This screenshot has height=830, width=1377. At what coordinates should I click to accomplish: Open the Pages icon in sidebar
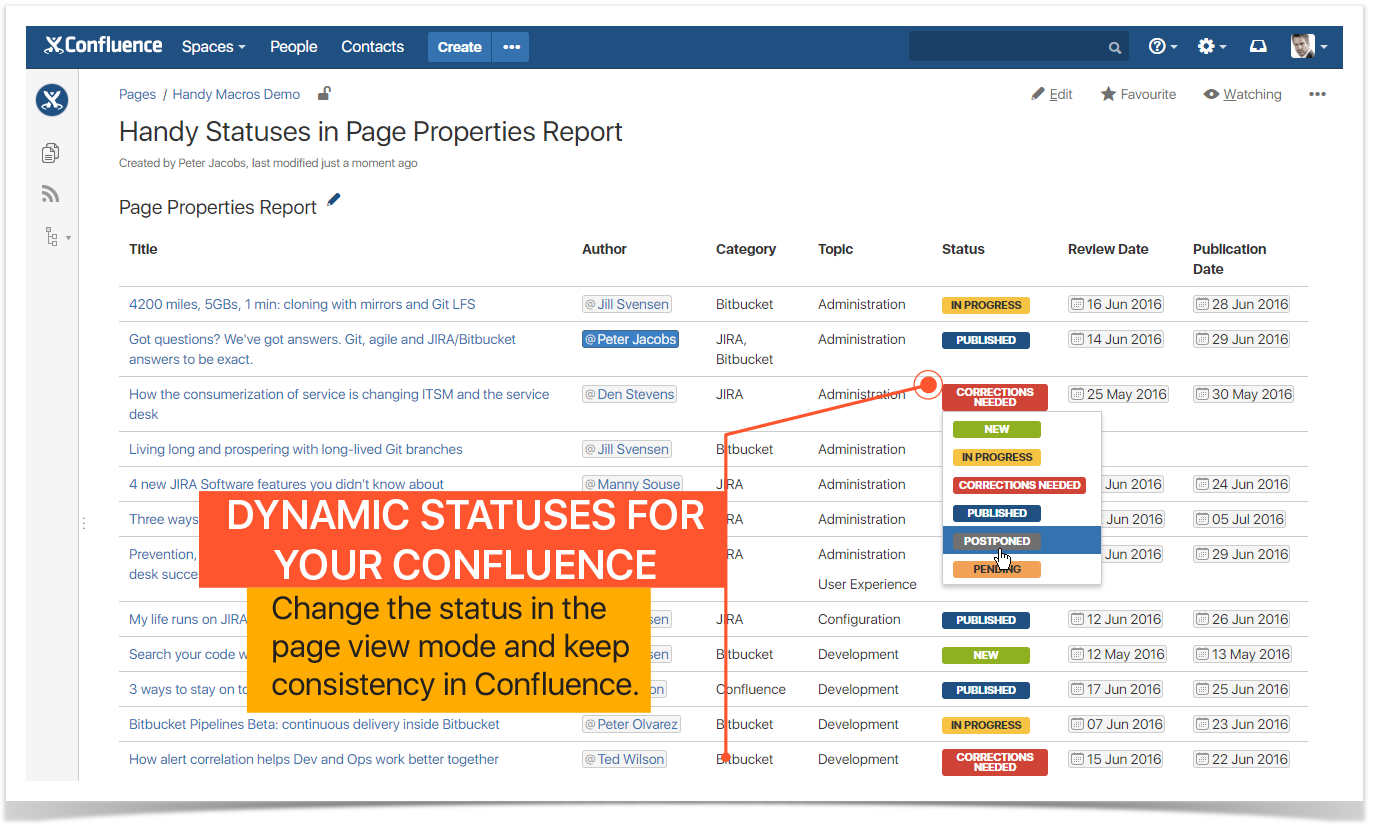pos(51,153)
